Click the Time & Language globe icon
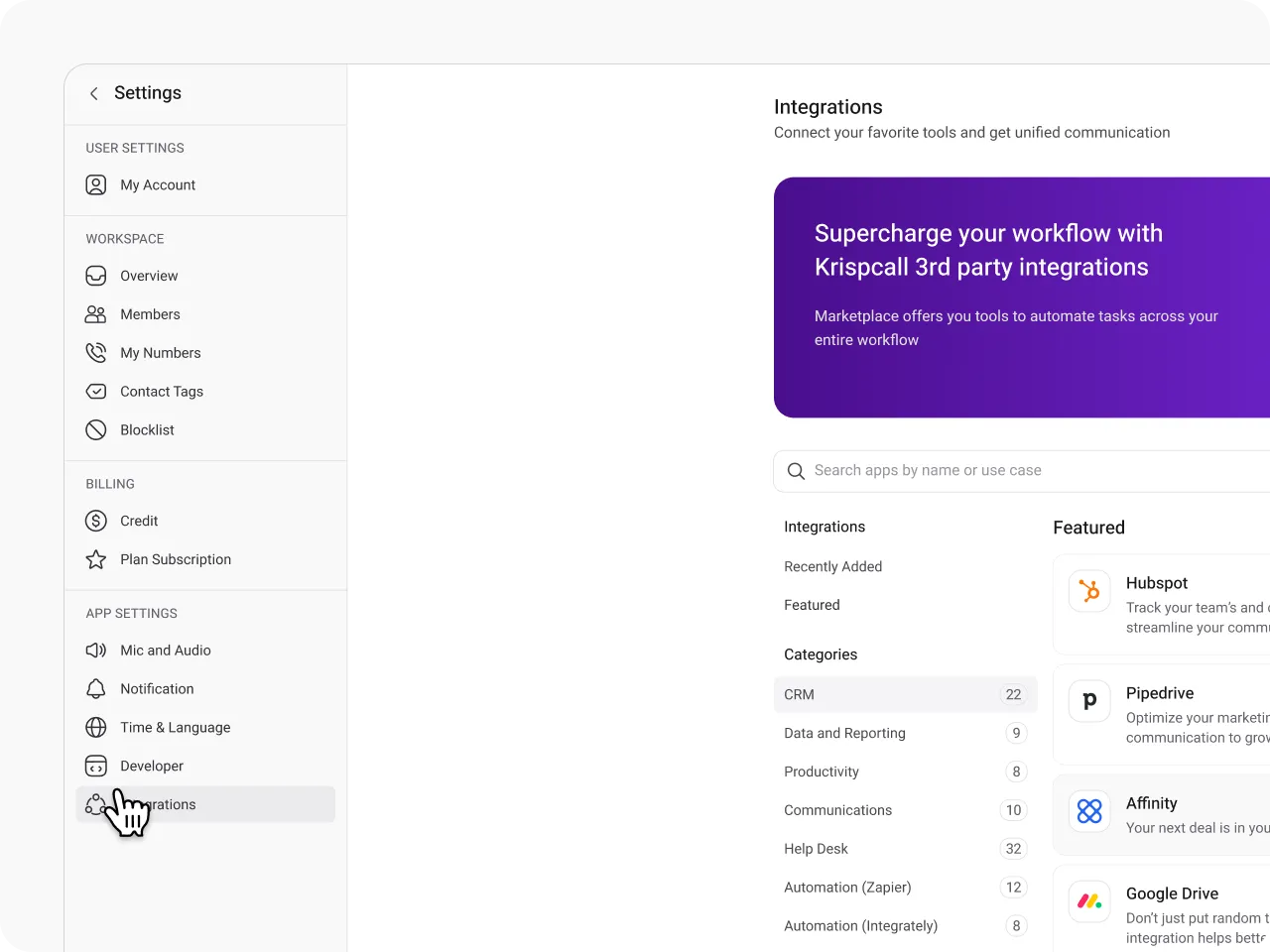 (x=96, y=728)
